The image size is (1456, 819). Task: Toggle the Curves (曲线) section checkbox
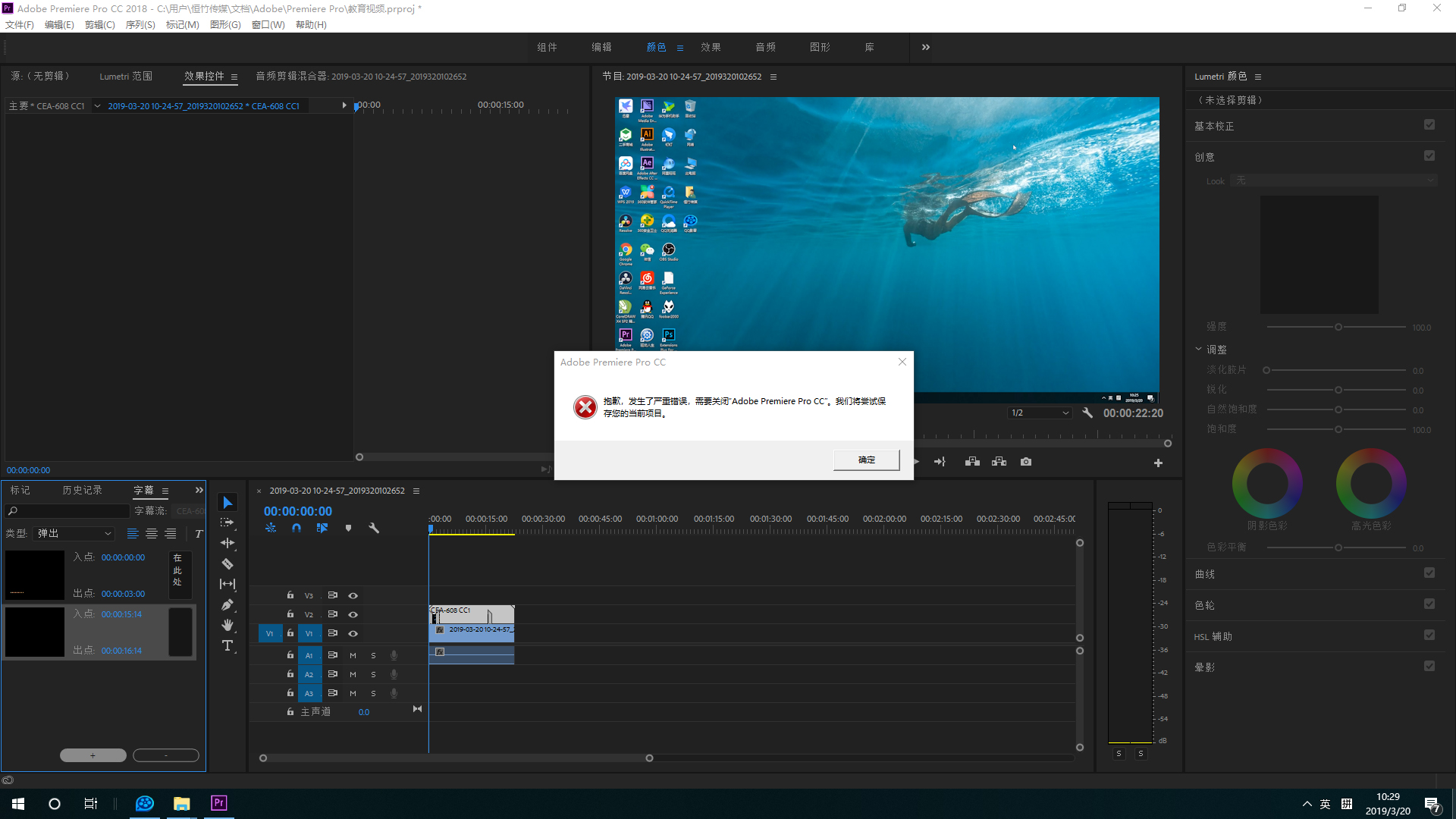coord(1429,573)
